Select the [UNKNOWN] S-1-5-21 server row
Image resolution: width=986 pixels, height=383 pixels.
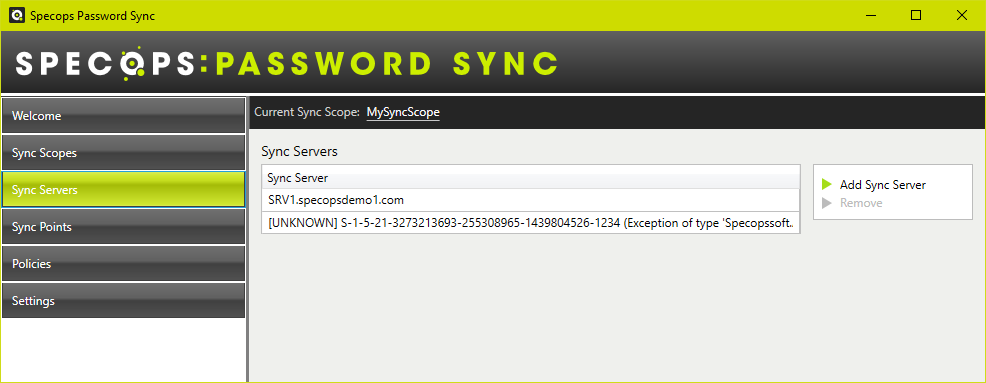[531, 222]
